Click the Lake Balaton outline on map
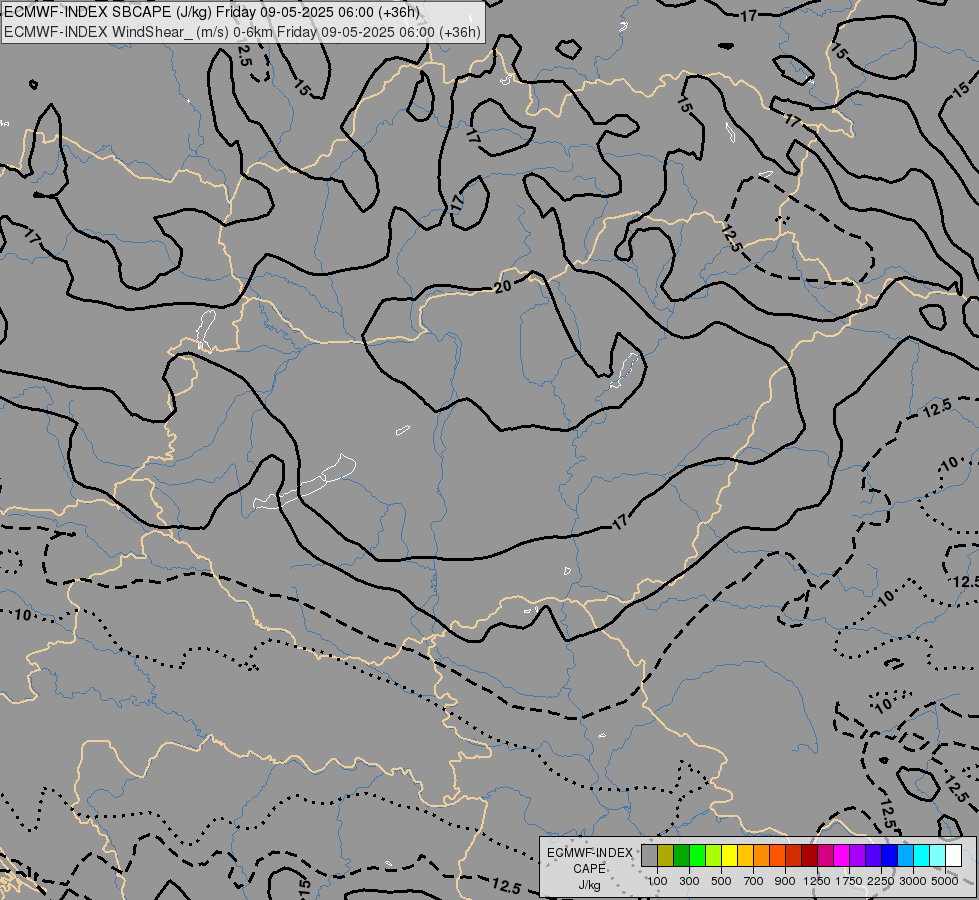979x900 pixels. [305, 482]
